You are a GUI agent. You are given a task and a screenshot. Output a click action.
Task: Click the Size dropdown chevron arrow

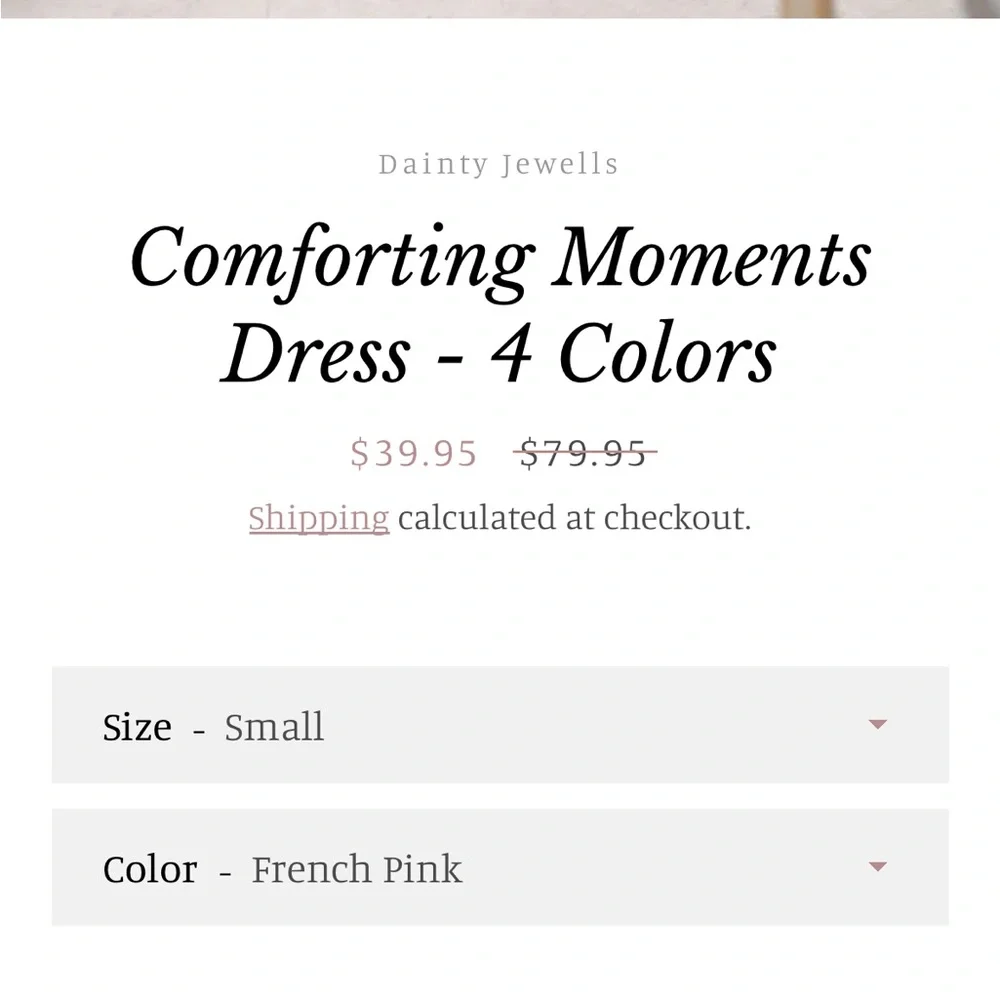coord(877,723)
